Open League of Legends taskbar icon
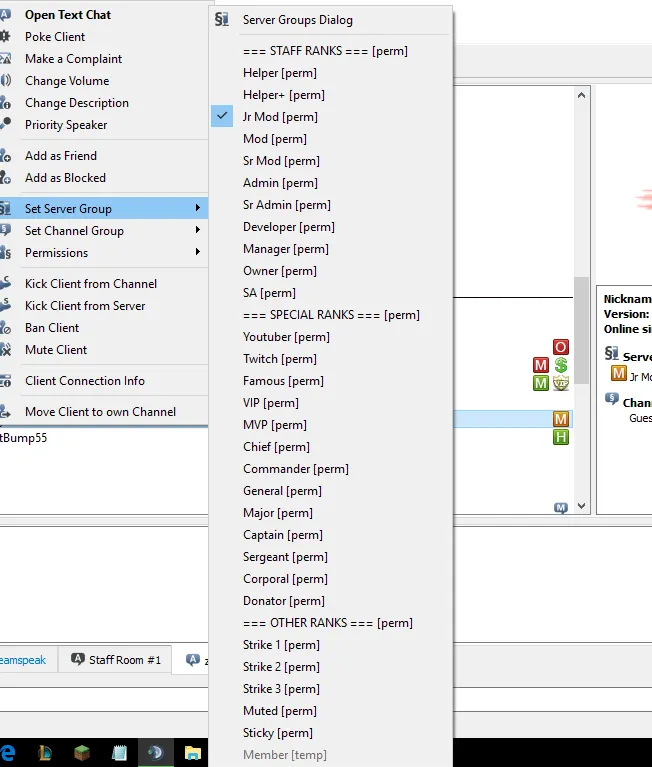The height and width of the screenshot is (767, 652). pyautogui.click(x=45, y=752)
